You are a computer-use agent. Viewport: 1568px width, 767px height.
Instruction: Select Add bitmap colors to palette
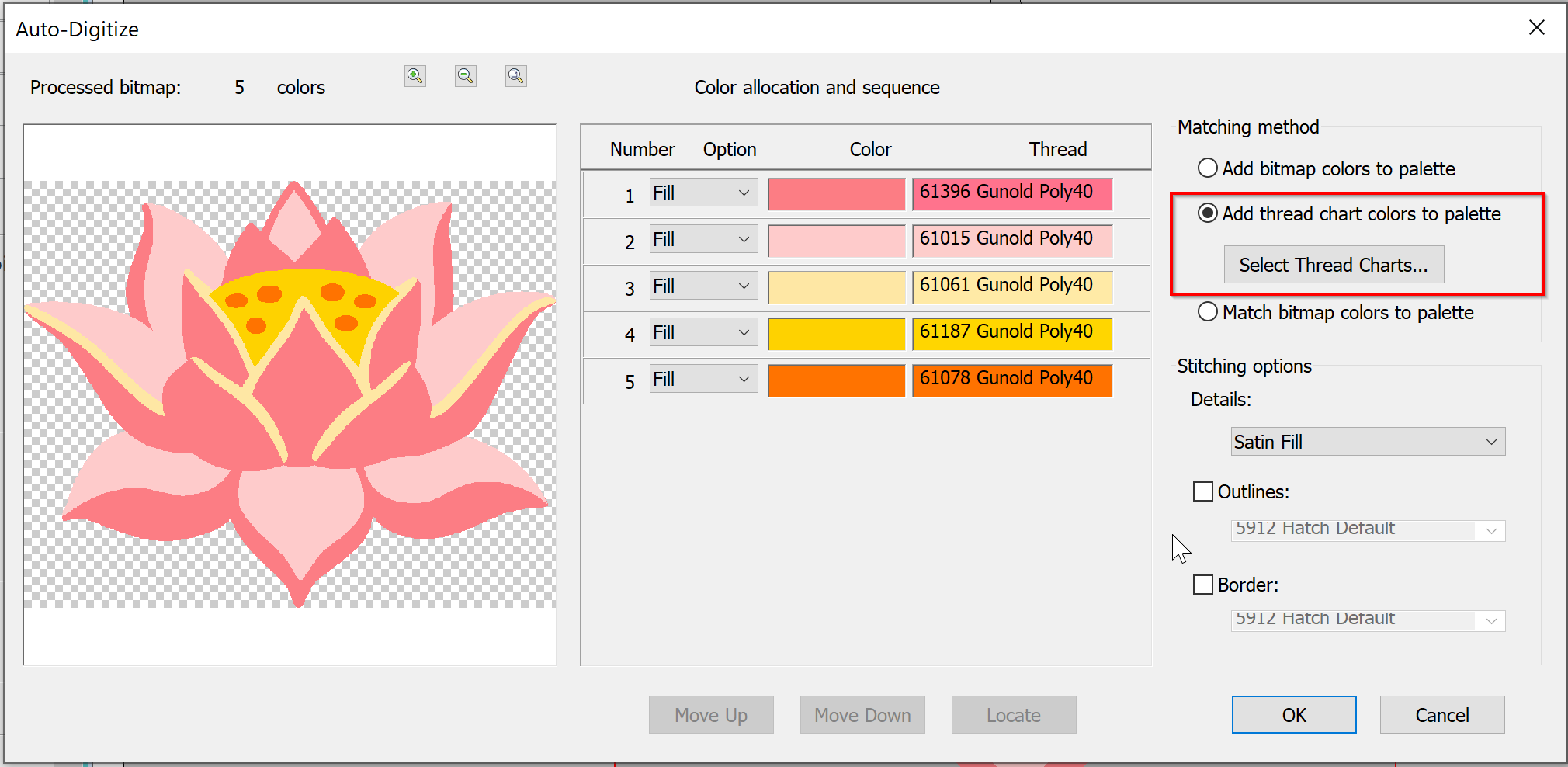(x=1208, y=168)
